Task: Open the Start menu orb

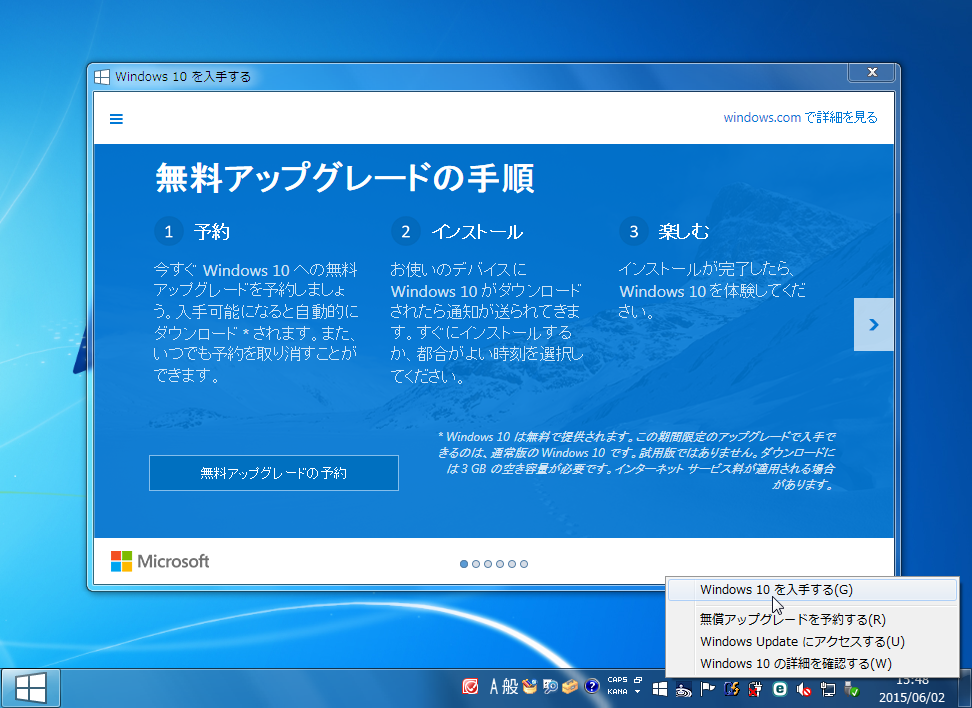Action: (x=30, y=687)
